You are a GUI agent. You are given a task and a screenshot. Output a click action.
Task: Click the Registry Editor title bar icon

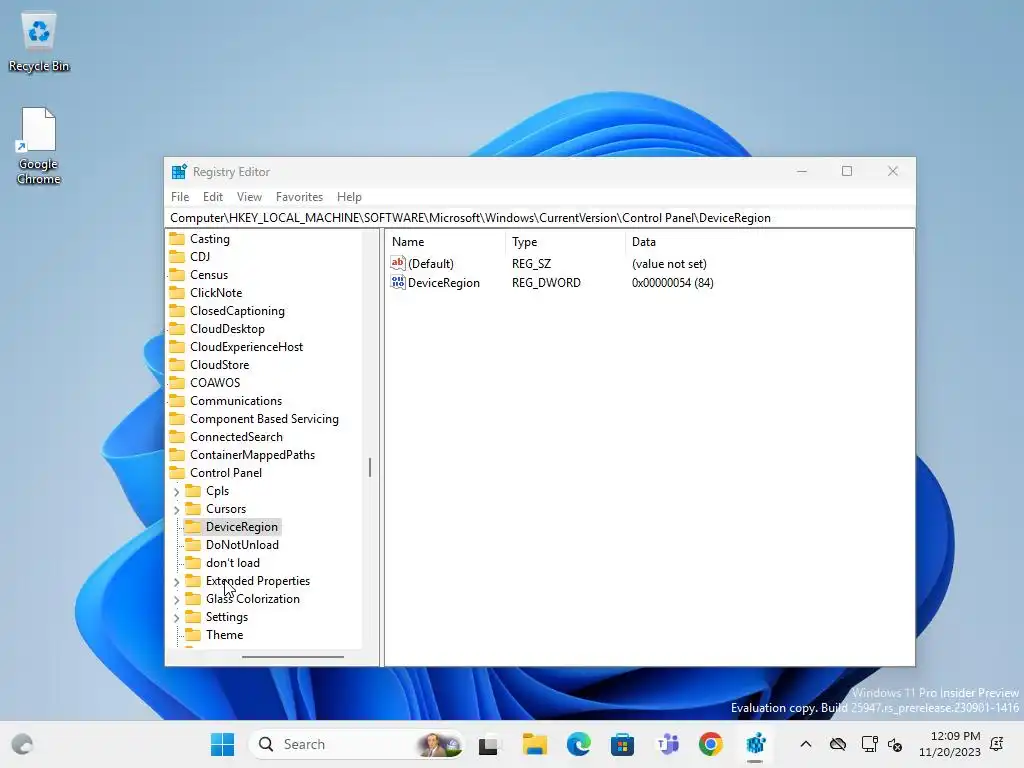tap(179, 172)
